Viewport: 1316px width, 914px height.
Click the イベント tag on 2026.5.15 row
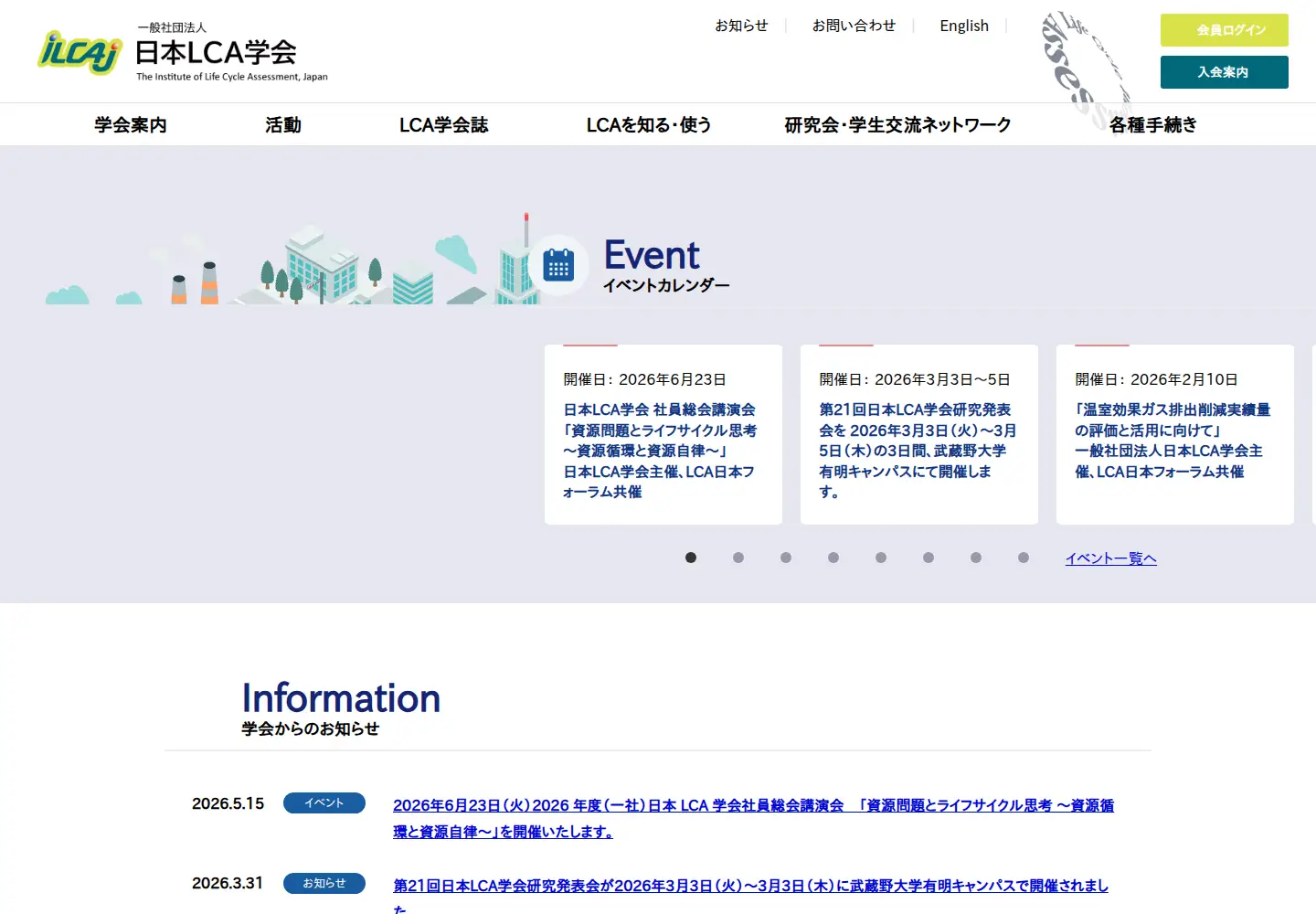[x=324, y=802]
